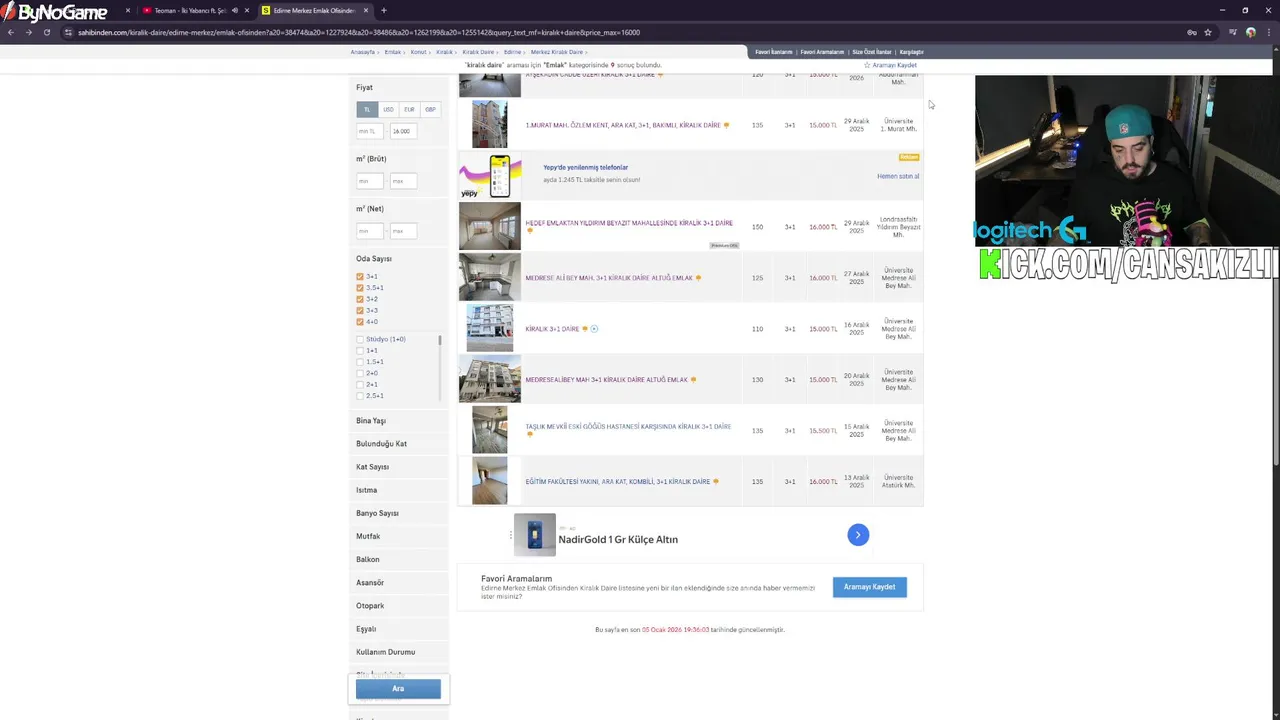1280x720 pixels.
Task: Bookmark the page with the star icon
Action: pos(1207,32)
